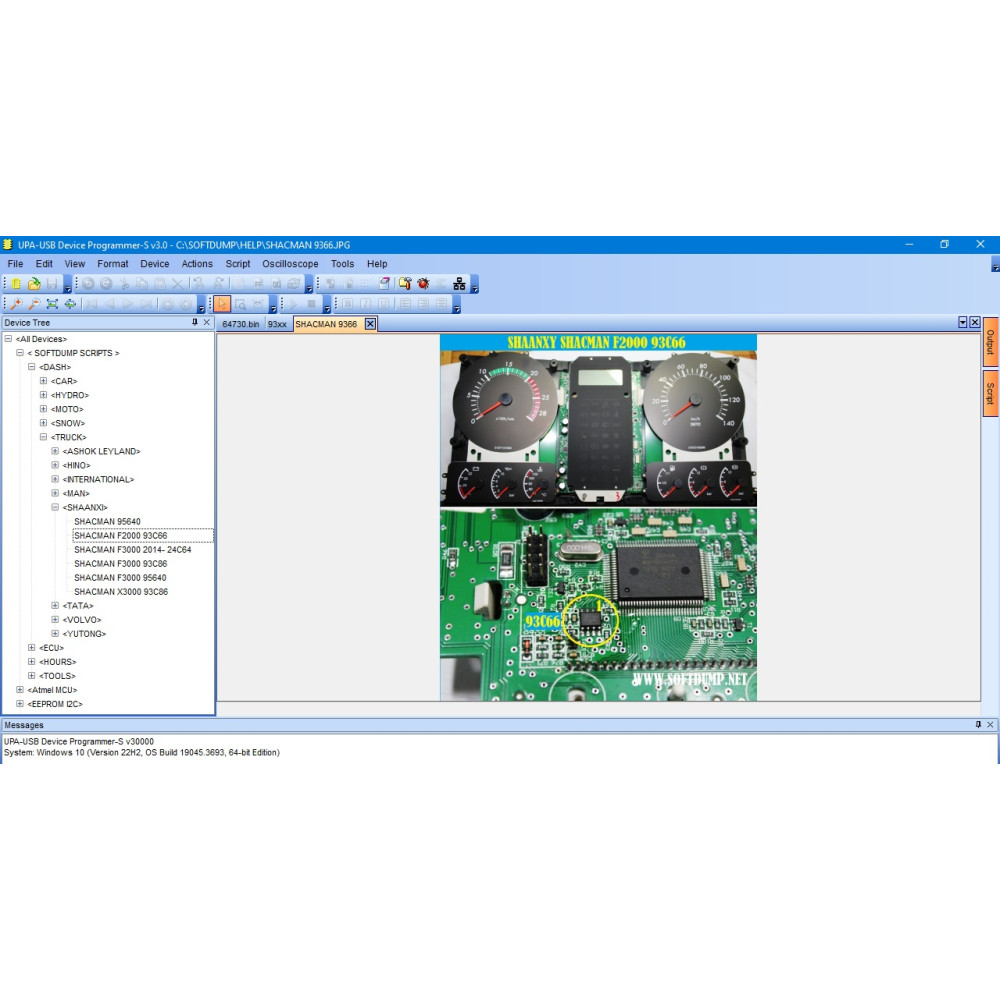Viewport: 1000px width, 1000px height.
Task: Zoom out with the magnifier minus icon
Action: point(34,304)
